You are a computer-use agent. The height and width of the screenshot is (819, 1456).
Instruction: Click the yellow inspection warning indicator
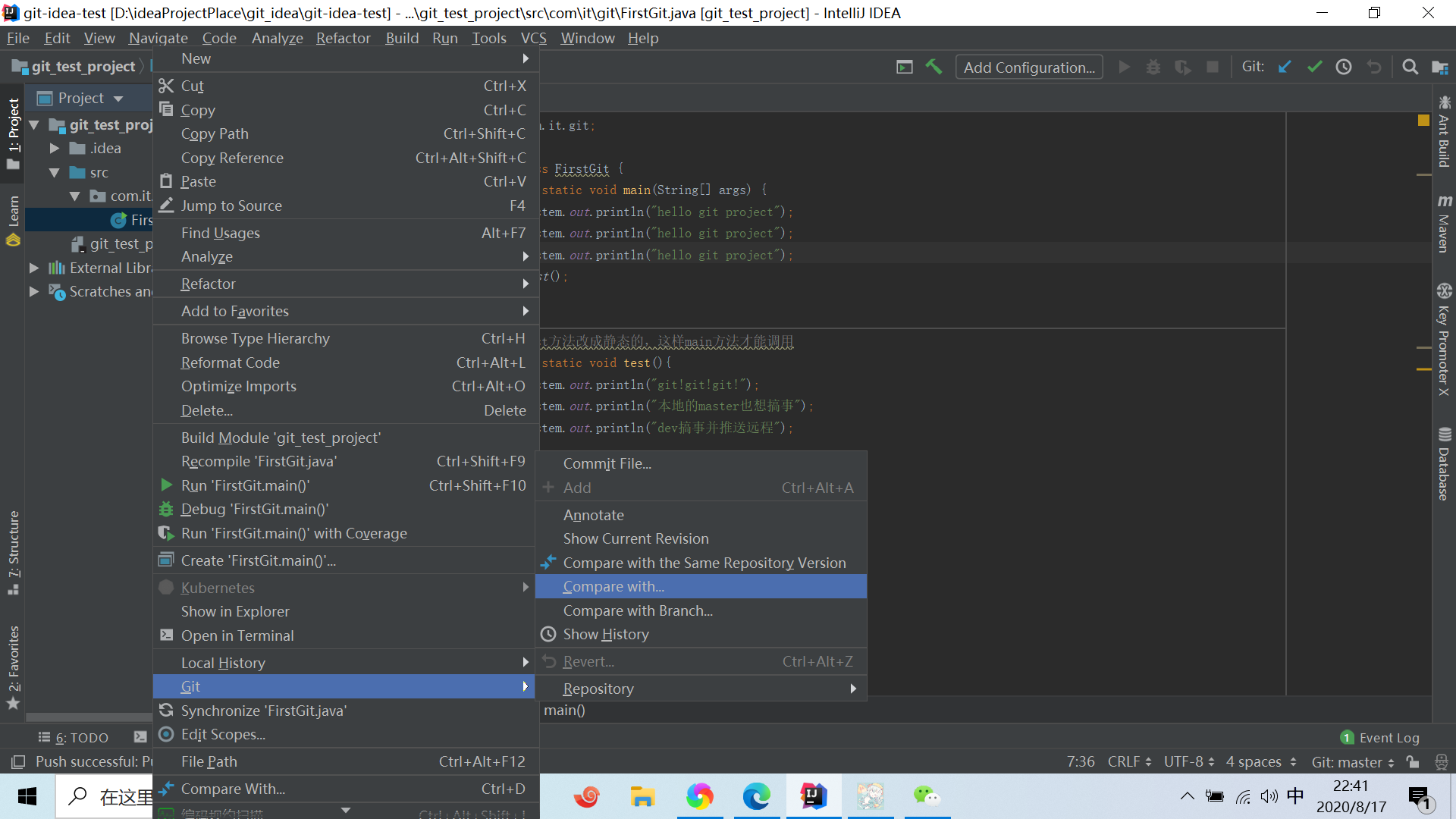(x=1423, y=121)
